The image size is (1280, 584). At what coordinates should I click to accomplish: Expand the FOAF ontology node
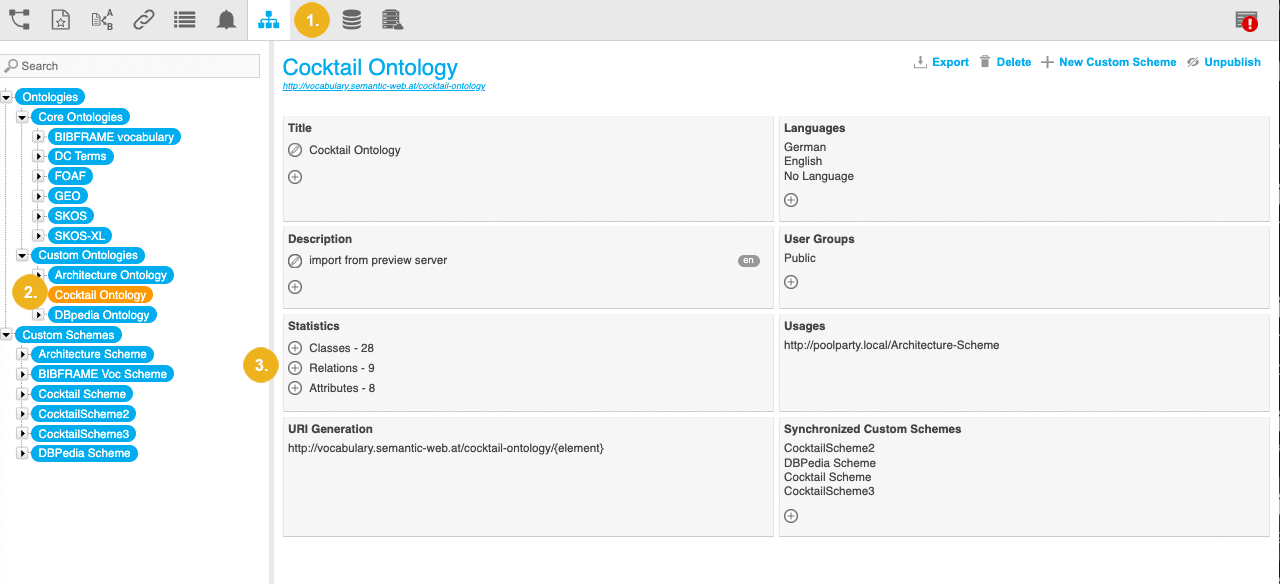(38, 175)
